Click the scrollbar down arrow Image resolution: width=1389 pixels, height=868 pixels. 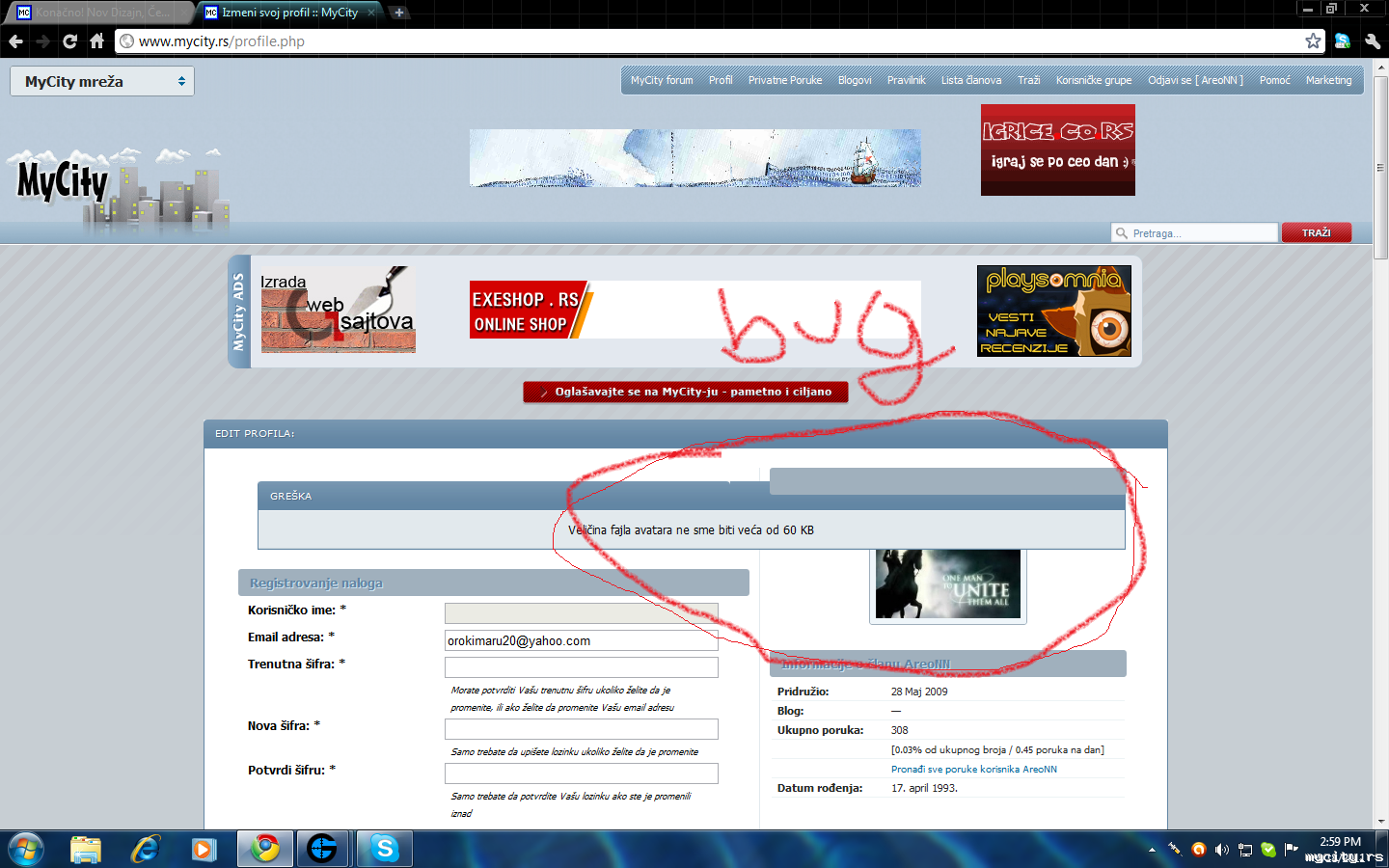point(1380,822)
